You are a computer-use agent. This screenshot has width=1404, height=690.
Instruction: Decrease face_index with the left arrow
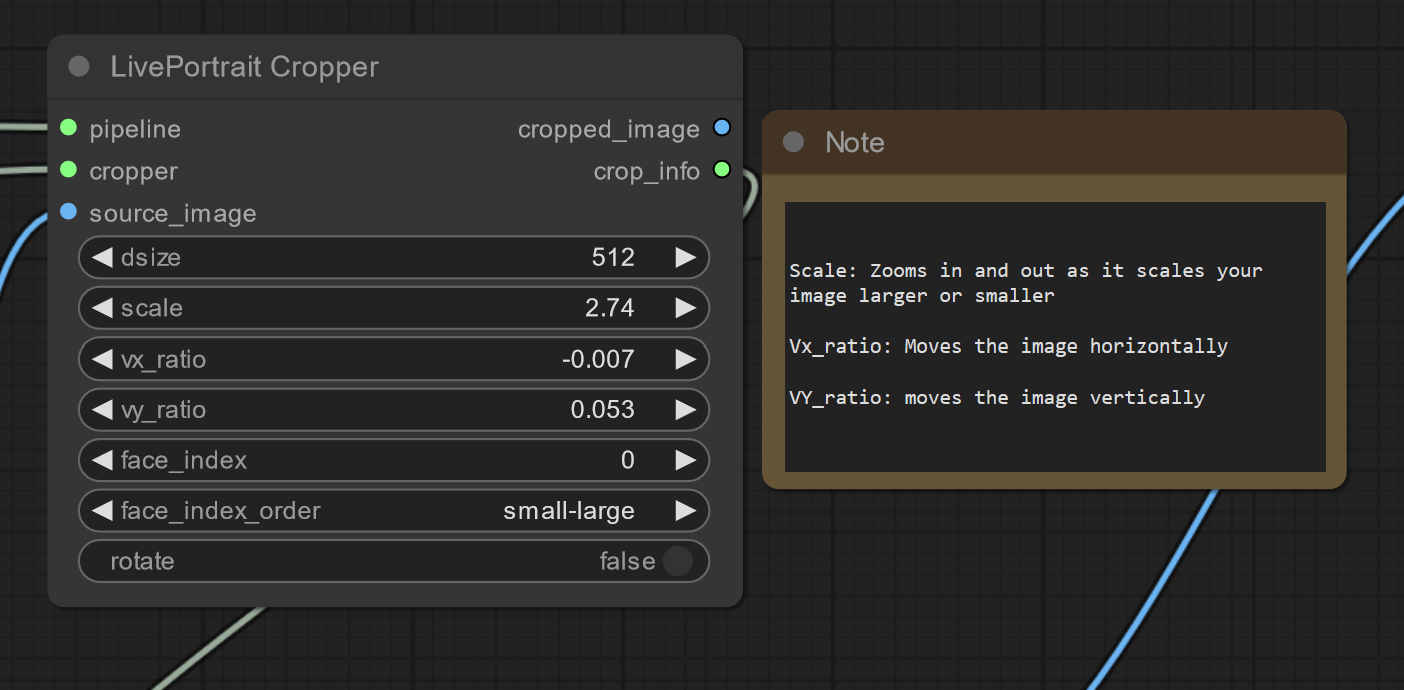(102, 460)
